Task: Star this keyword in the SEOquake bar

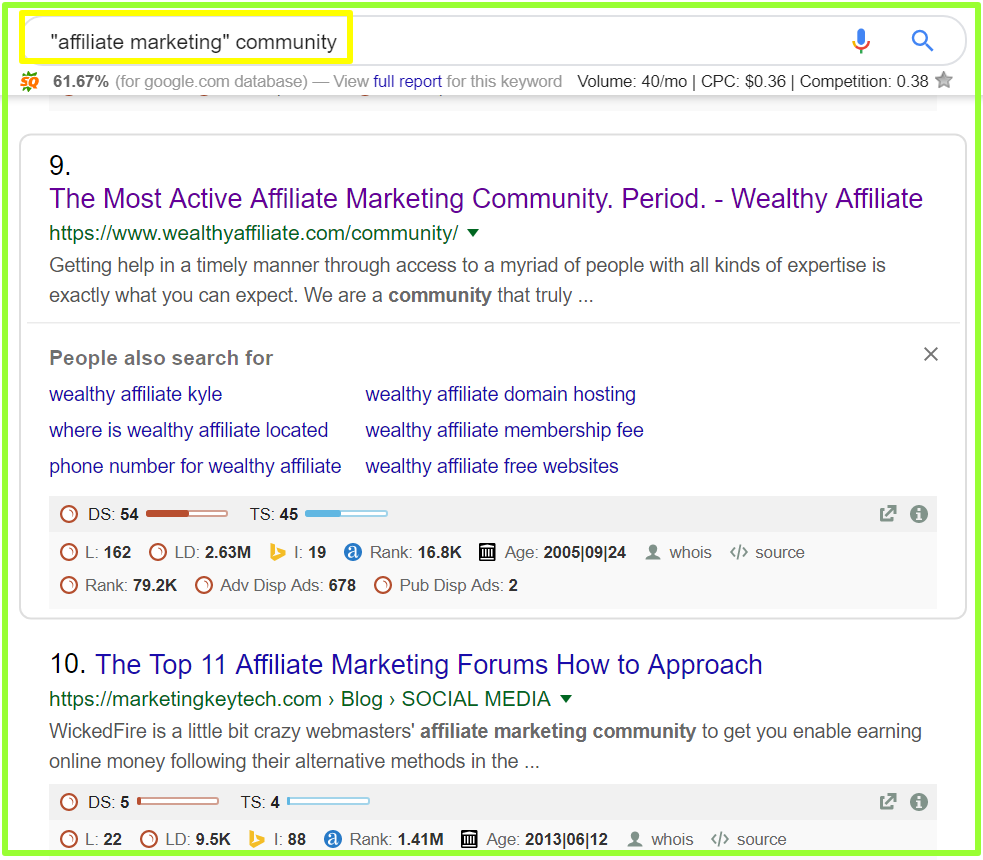Action: (x=944, y=81)
